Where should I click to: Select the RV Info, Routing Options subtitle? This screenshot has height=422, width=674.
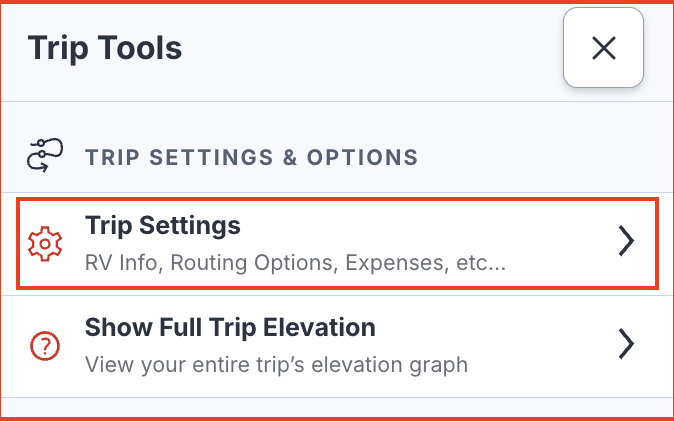(295, 263)
